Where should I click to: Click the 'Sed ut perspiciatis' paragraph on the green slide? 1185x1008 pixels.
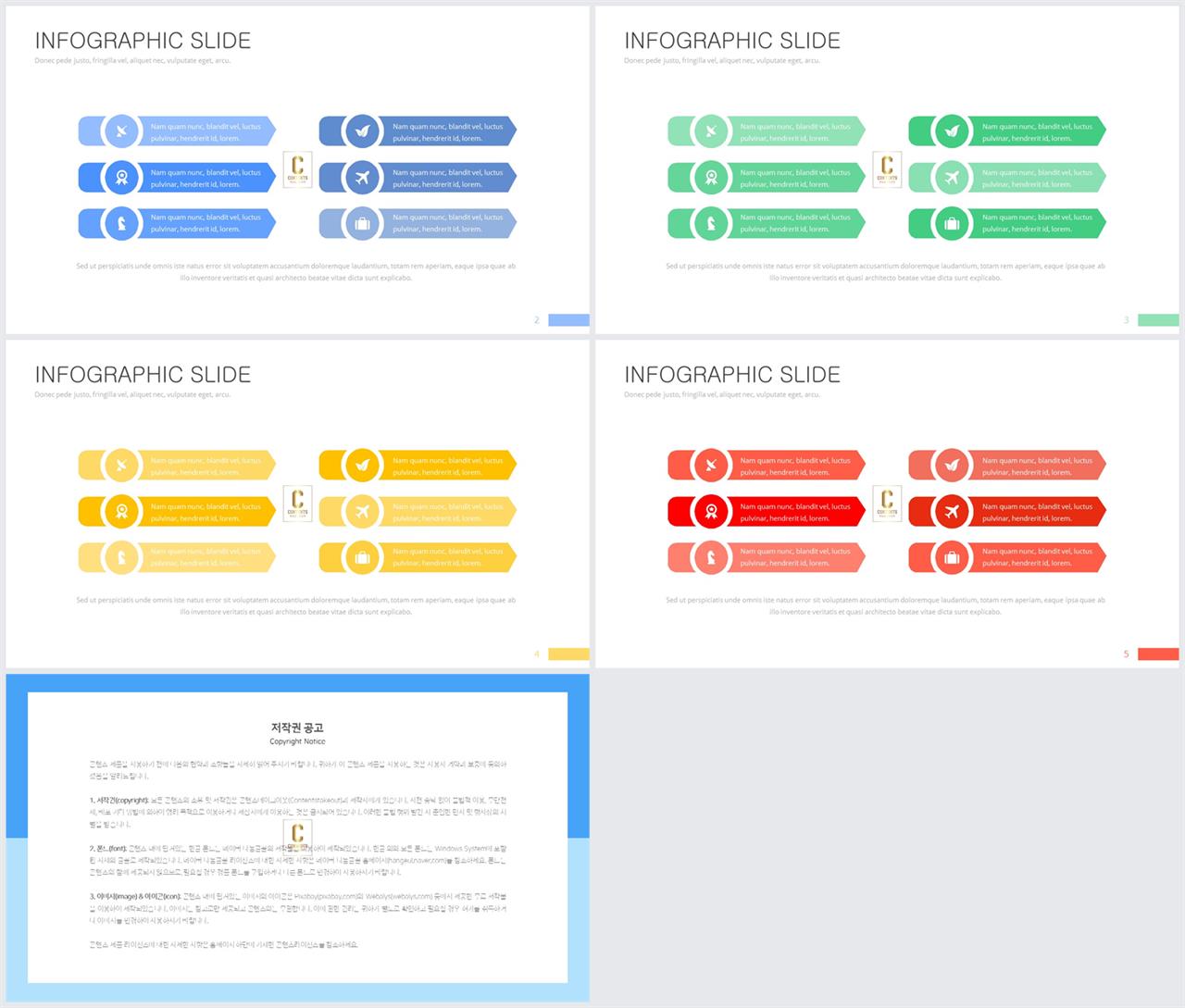pos(885,272)
